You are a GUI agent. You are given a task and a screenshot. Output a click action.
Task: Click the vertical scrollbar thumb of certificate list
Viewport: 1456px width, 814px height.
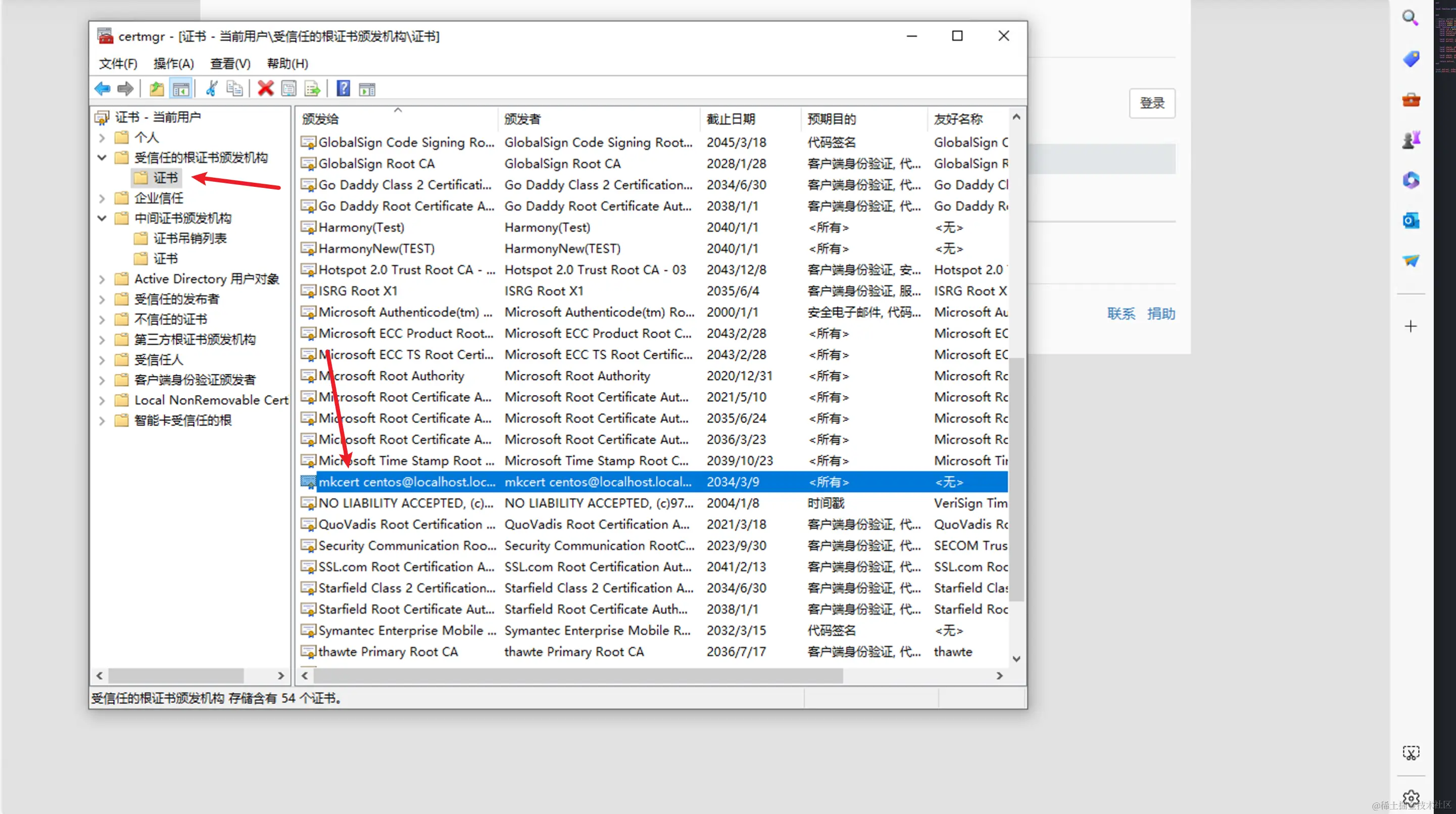(x=1016, y=479)
